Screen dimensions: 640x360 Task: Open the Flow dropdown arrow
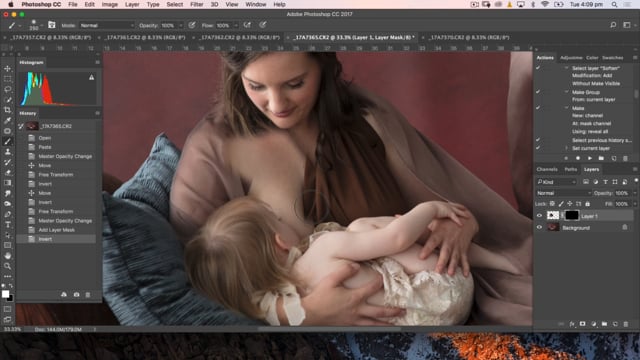236,25
